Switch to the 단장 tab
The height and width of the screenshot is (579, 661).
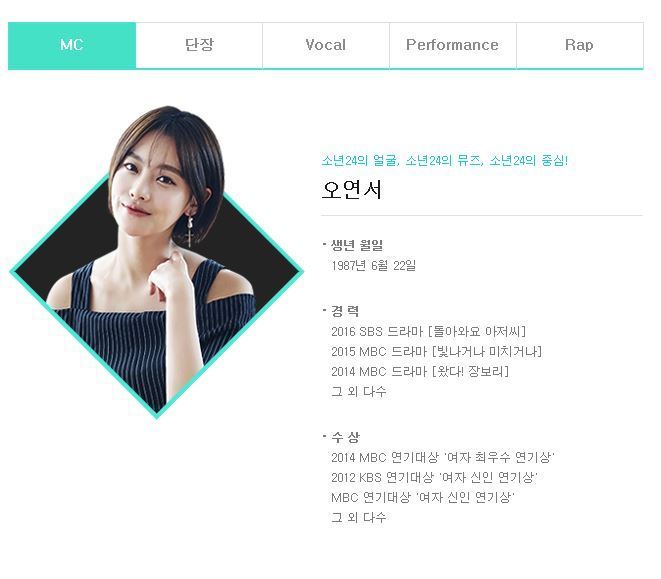199,45
